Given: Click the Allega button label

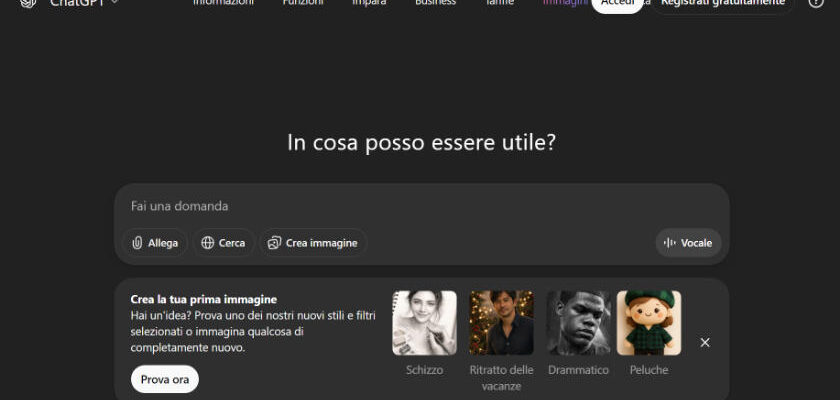Looking at the screenshot, I should point(163,243).
